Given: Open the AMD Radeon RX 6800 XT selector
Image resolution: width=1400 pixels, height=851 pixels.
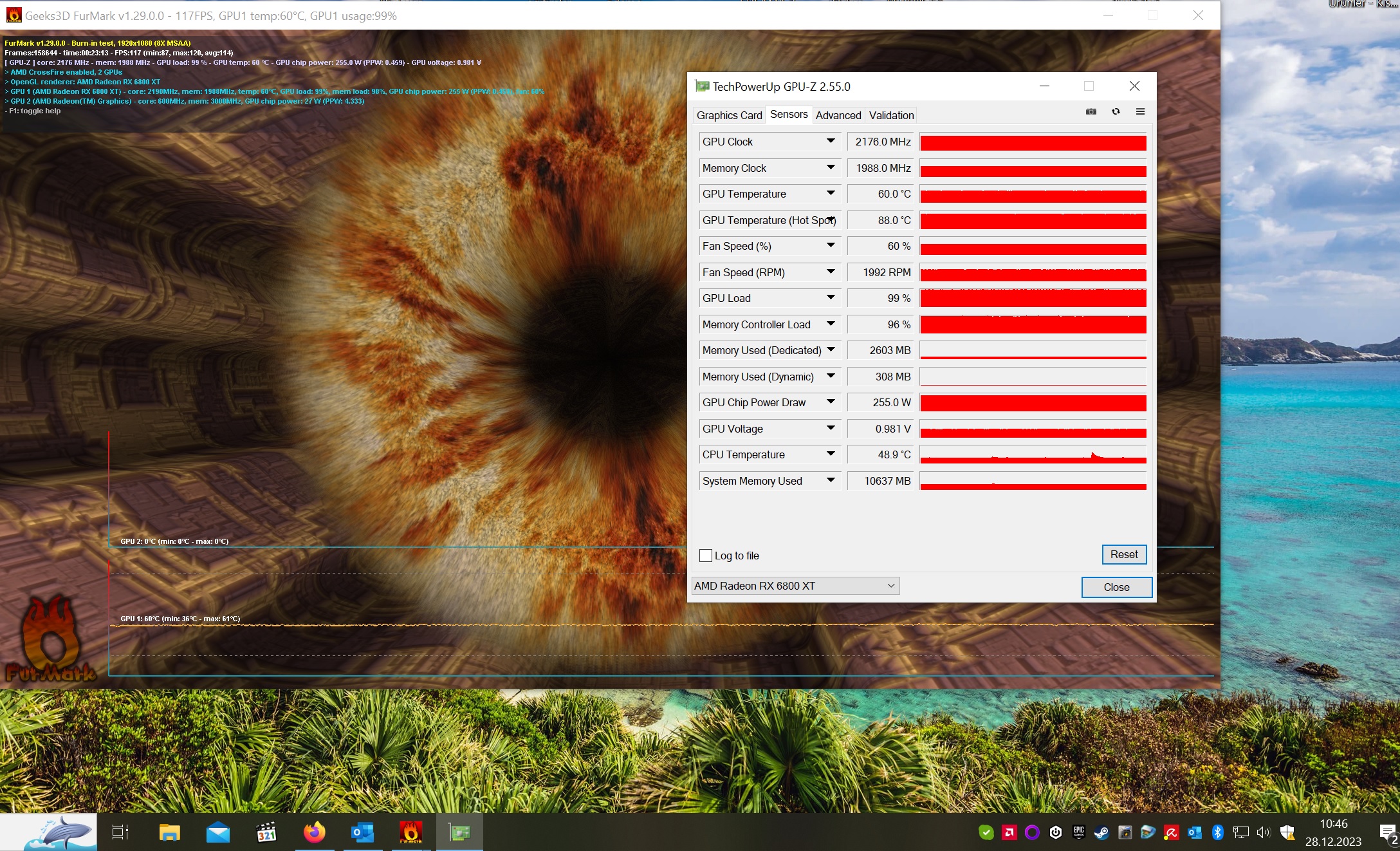Looking at the screenshot, I should 795,586.
